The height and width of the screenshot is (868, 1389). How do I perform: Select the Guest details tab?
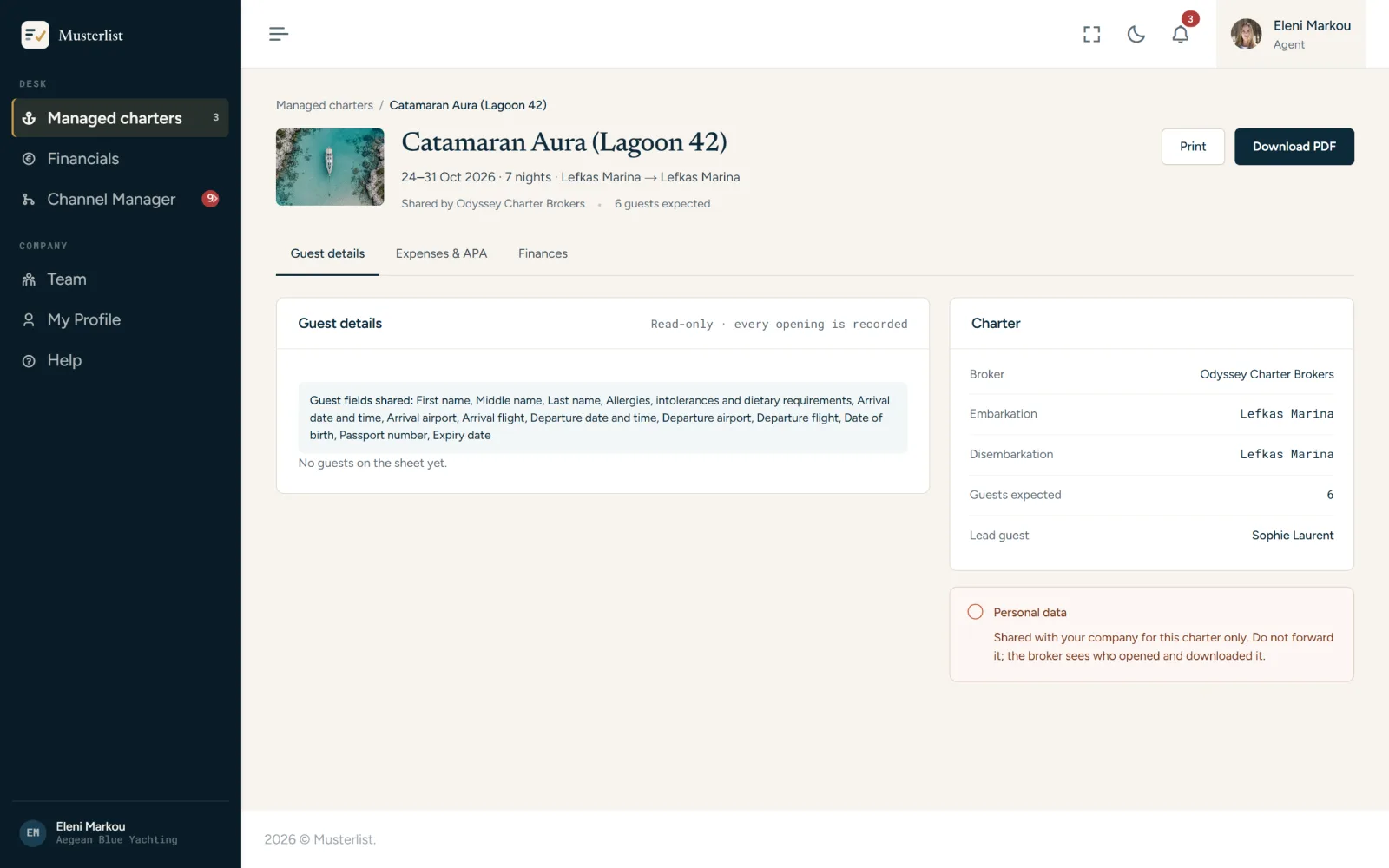pyautogui.click(x=327, y=253)
